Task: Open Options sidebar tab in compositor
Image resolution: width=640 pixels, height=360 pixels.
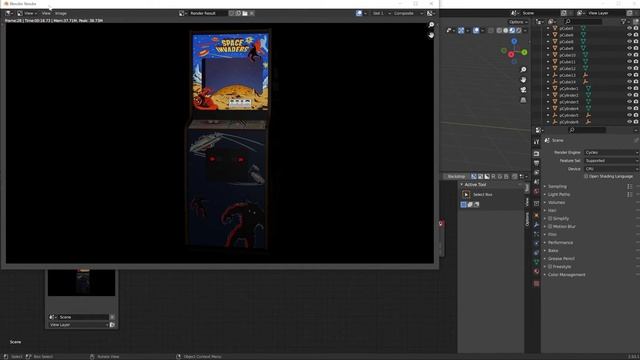Action: click(x=527, y=219)
